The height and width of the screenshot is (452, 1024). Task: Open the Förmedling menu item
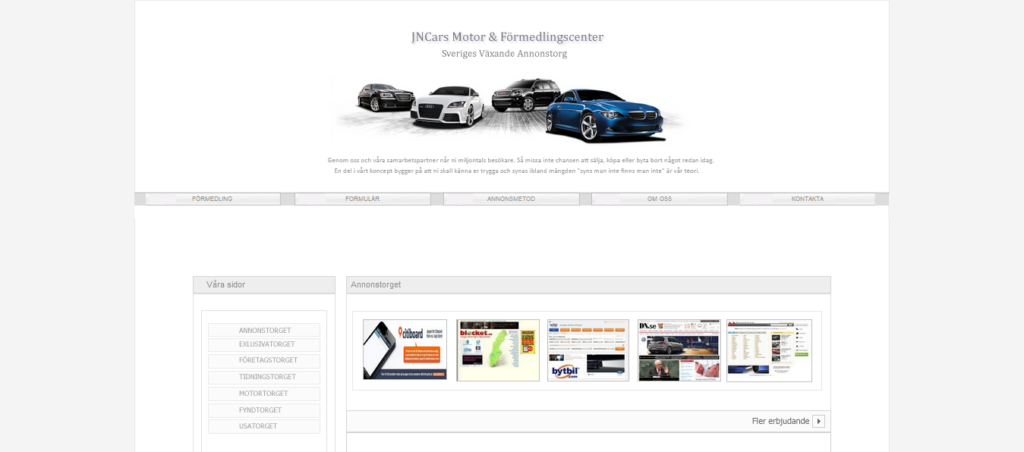coord(212,199)
